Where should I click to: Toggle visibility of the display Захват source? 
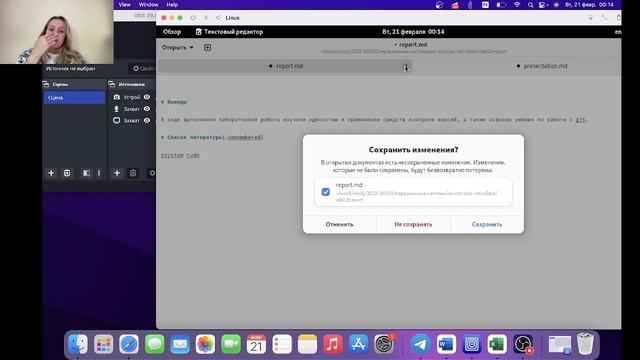(147, 120)
